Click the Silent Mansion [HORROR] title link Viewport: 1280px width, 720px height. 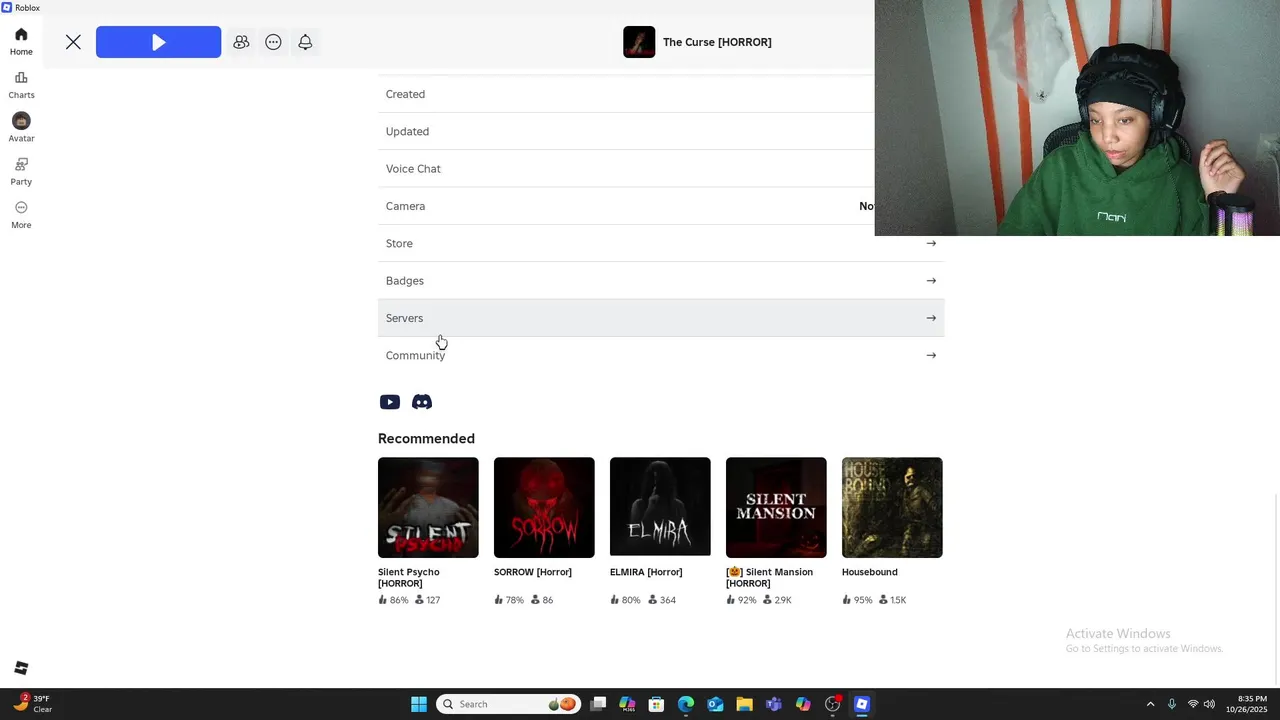point(769,577)
